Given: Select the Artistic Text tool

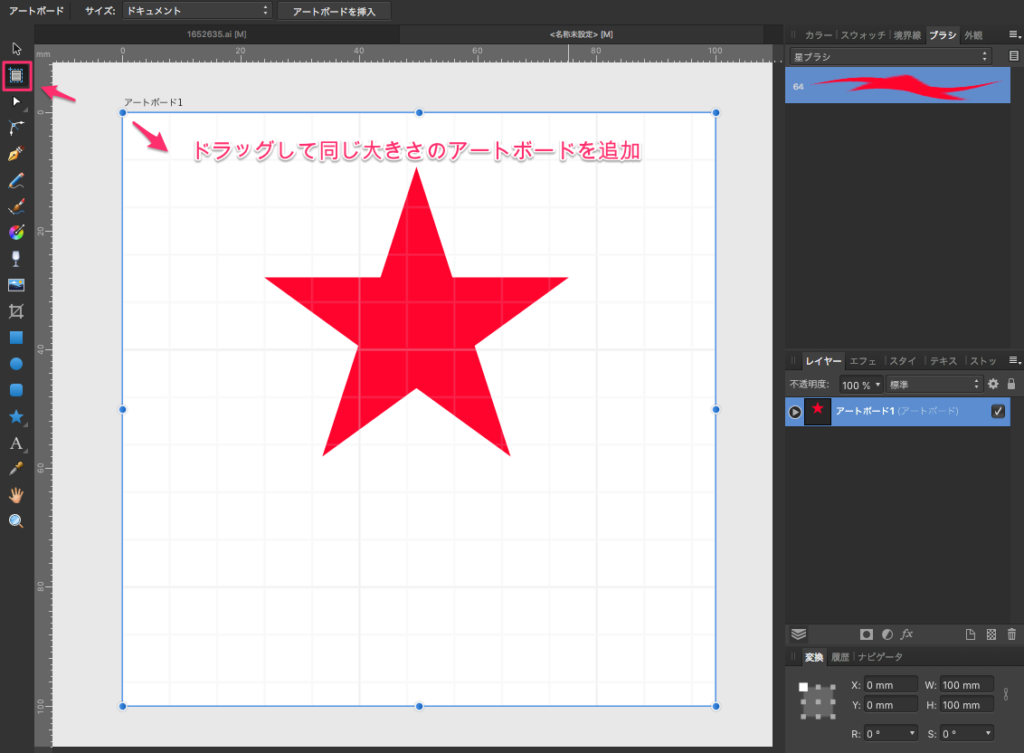Looking at the screenshot, I should pyautogui.click(x=16, y=443).
